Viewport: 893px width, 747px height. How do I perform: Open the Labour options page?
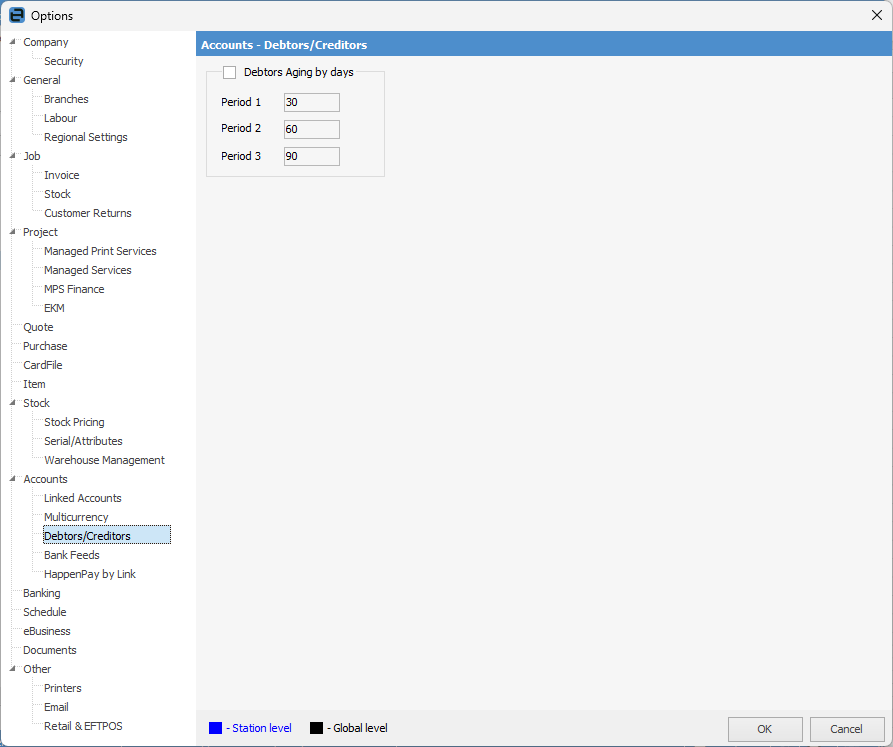point(60,118)
